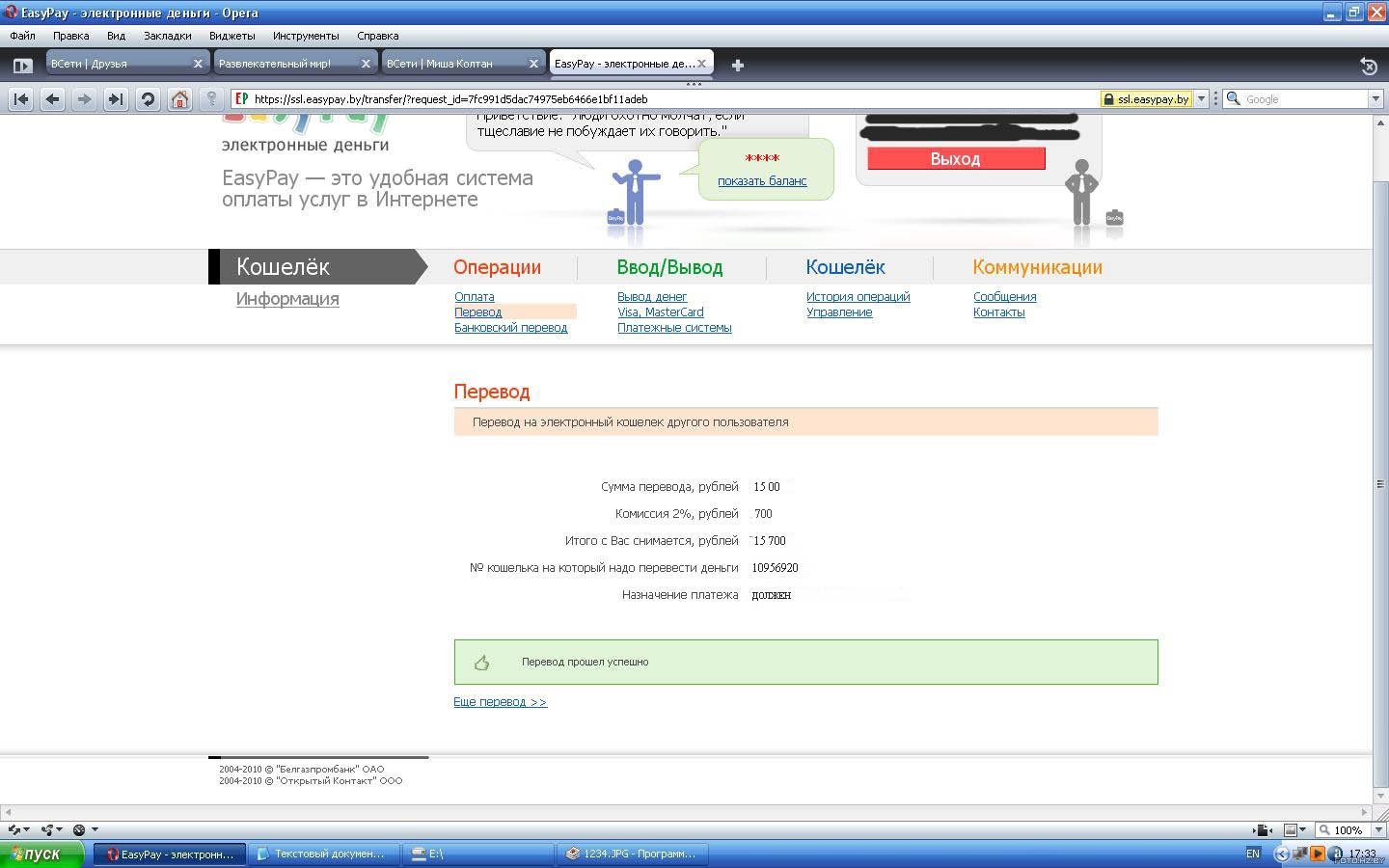Click the ssl.easypay.by security lock badge

(x=1146, y=99)
